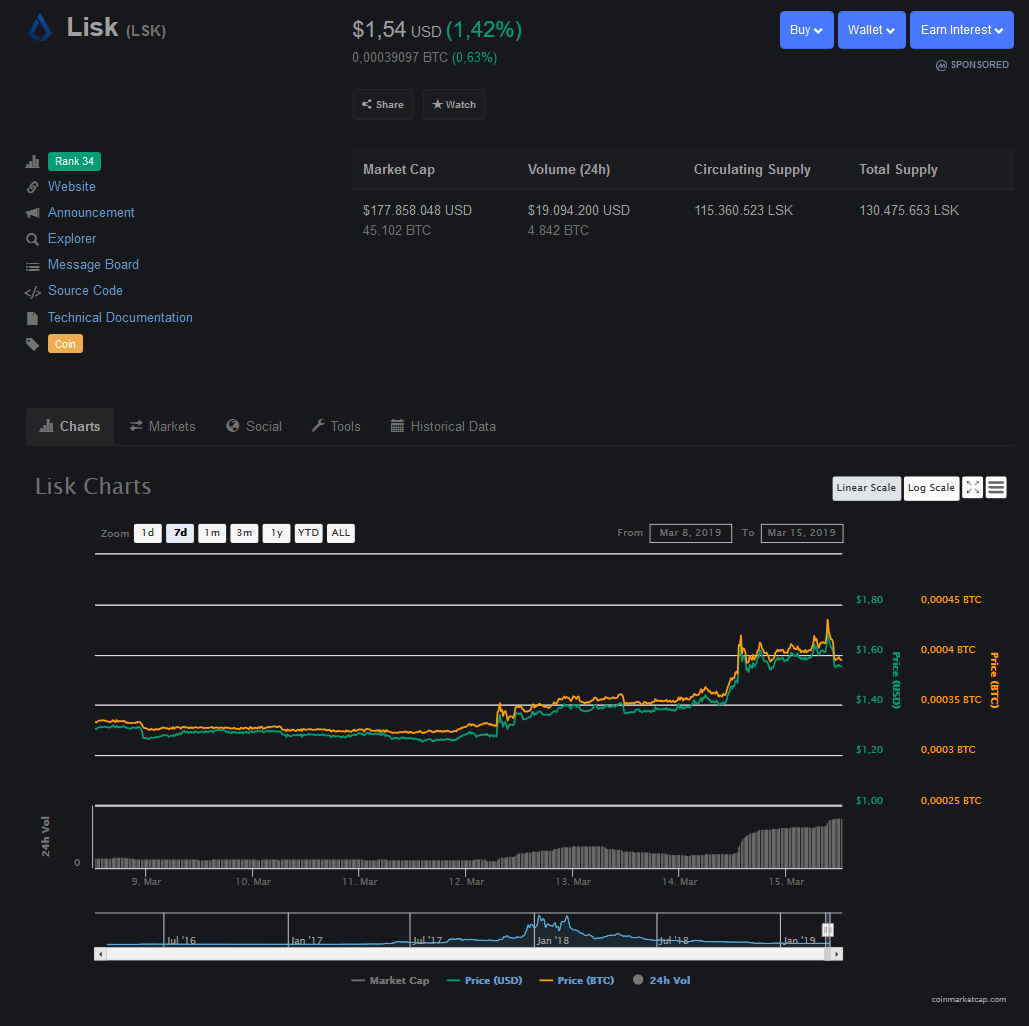Switch chart to Log Scale

pos(931,488)
